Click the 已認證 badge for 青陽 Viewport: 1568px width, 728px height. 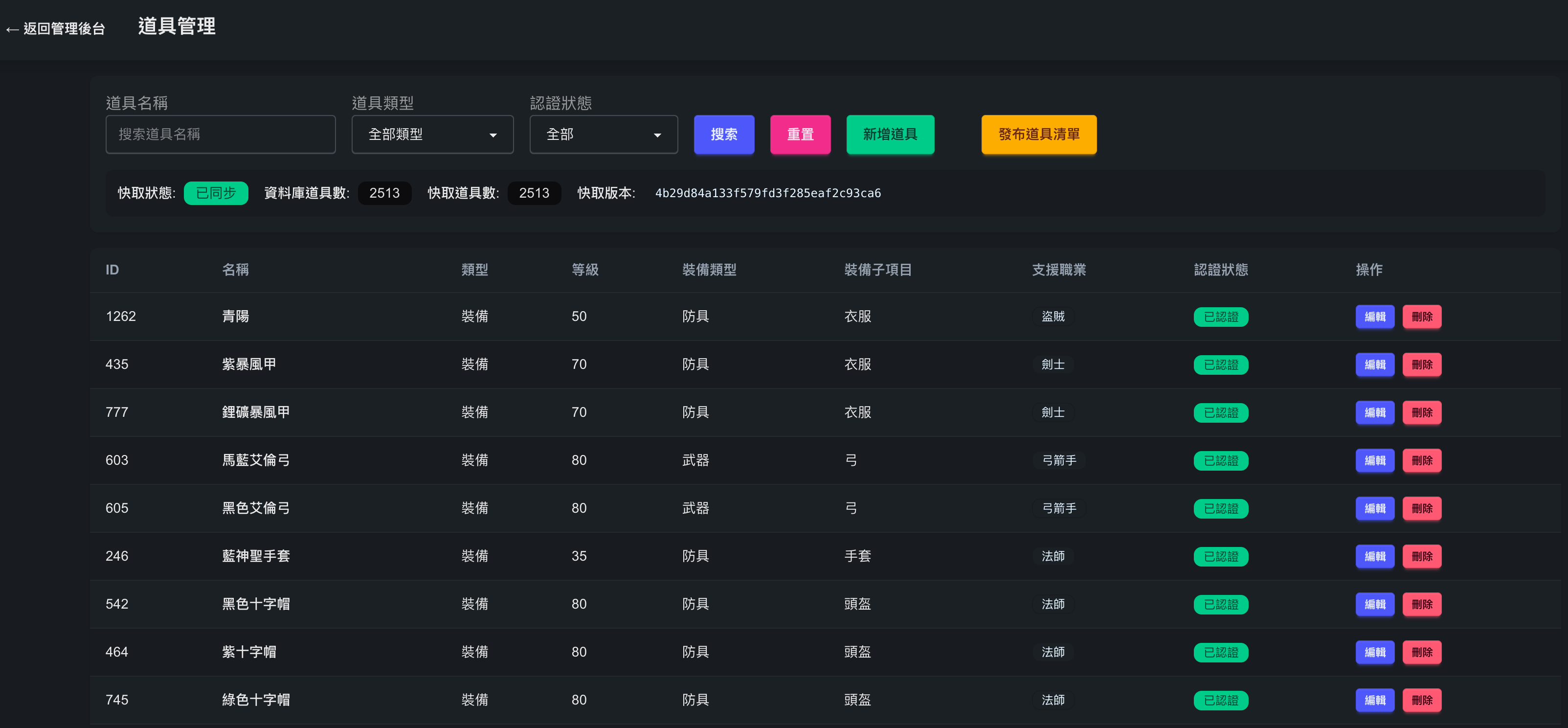click(1220, 317)
